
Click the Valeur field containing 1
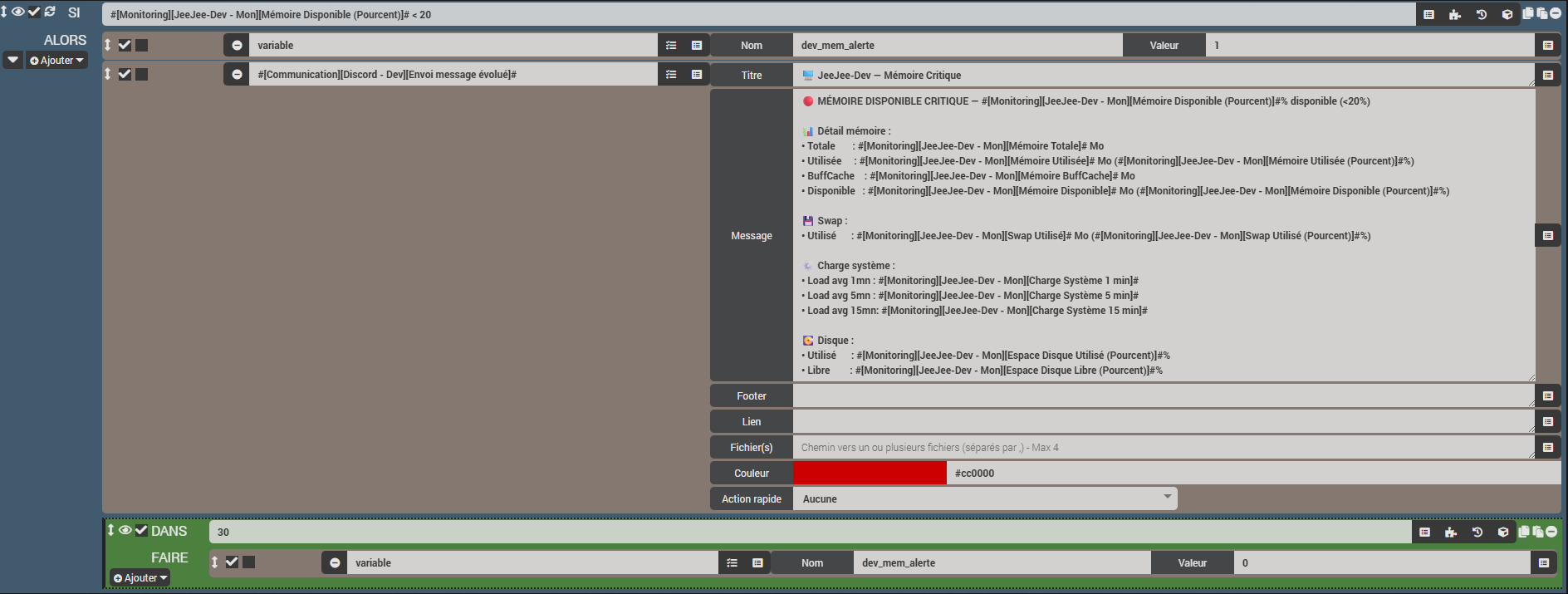[1370, 45]
